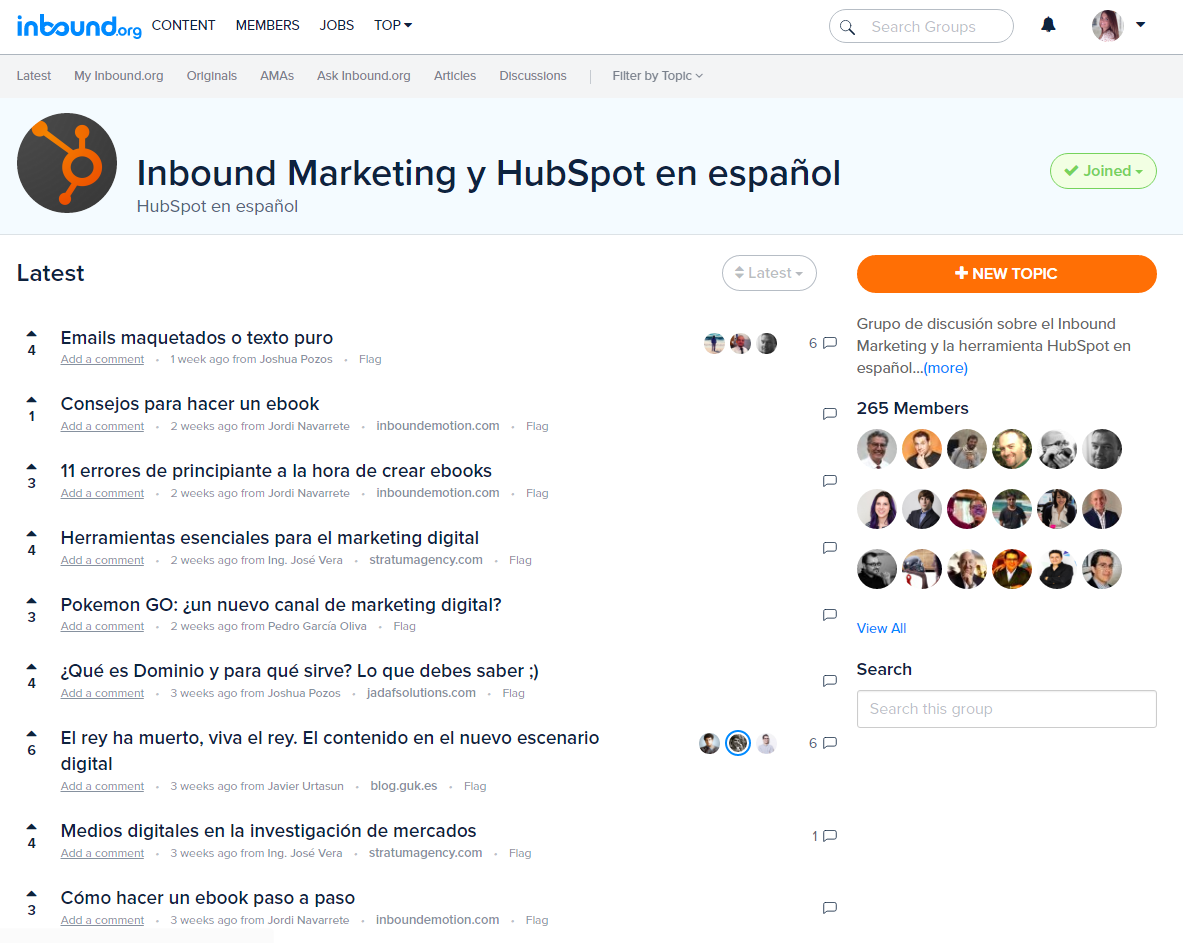This screenshot has width=1183, height=943.
Task: Go to the MEMBERS menu item
Action: click(x=267, y=25)
